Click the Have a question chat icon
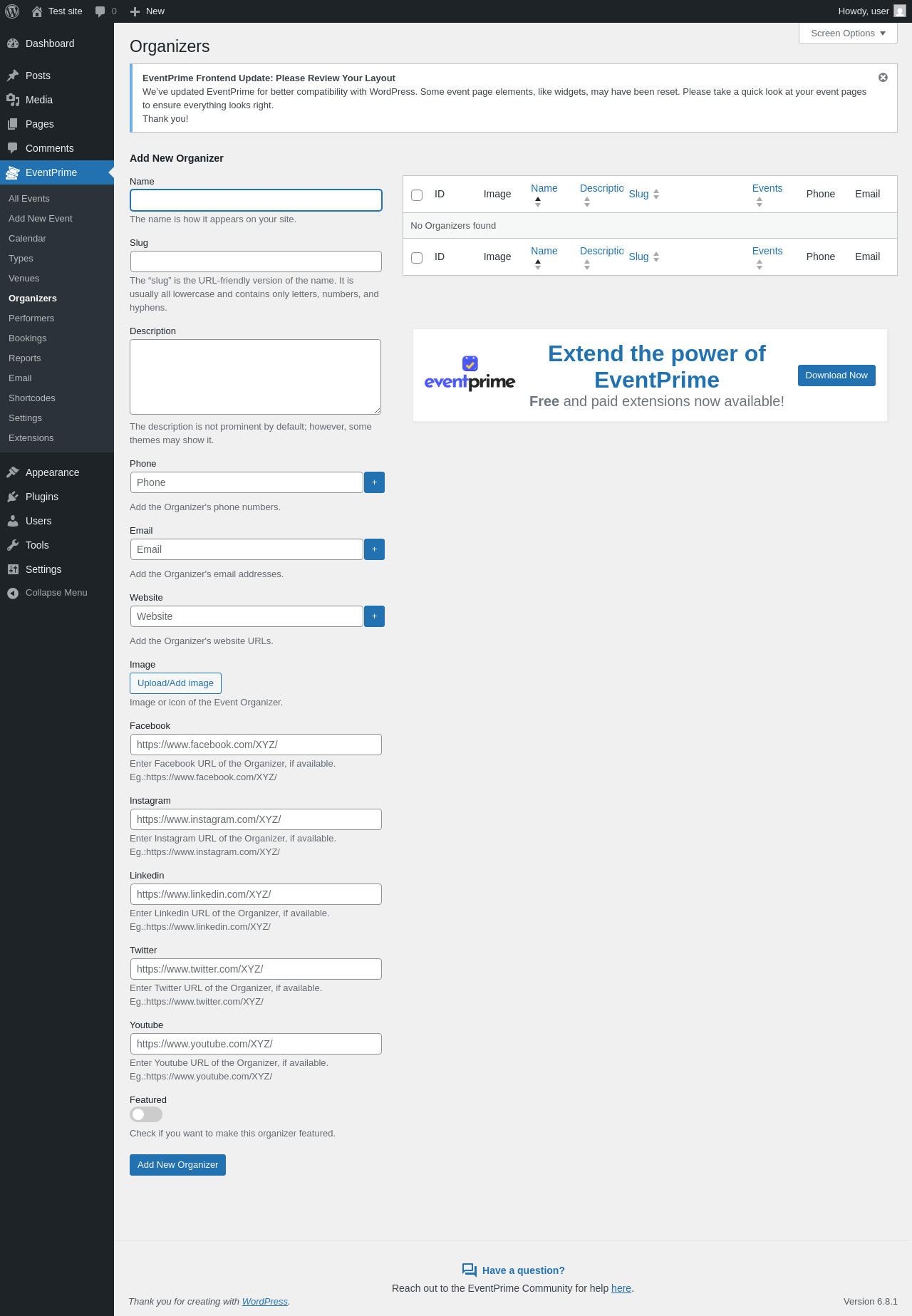 tap(470, 1270)
